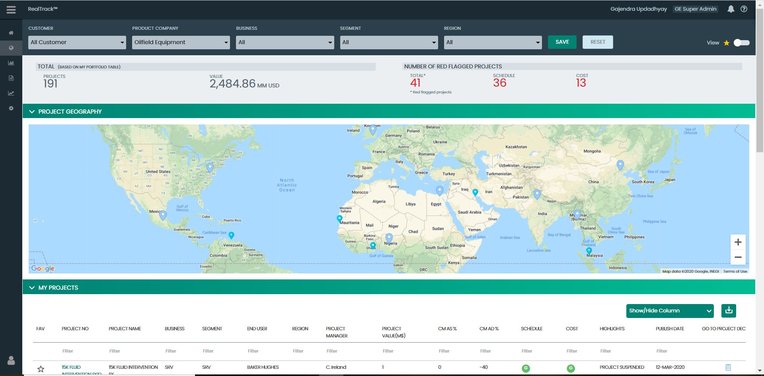Click the PROJECT SUSPENDED highlights cell
764x376 pixels.
pyautogui.click(x=622, y=367)
